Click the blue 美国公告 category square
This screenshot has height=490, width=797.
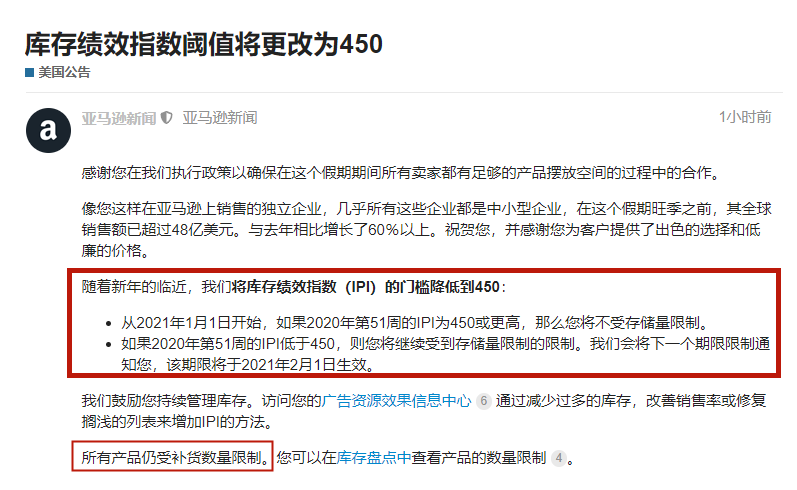click(x=29, y=73)
